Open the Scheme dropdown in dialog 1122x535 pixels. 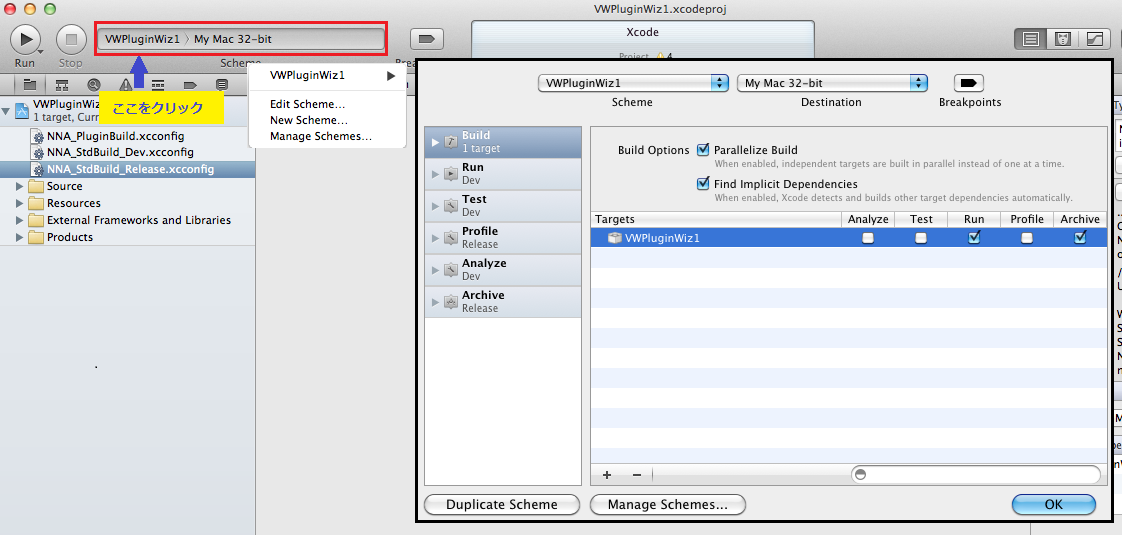point(633,83)
